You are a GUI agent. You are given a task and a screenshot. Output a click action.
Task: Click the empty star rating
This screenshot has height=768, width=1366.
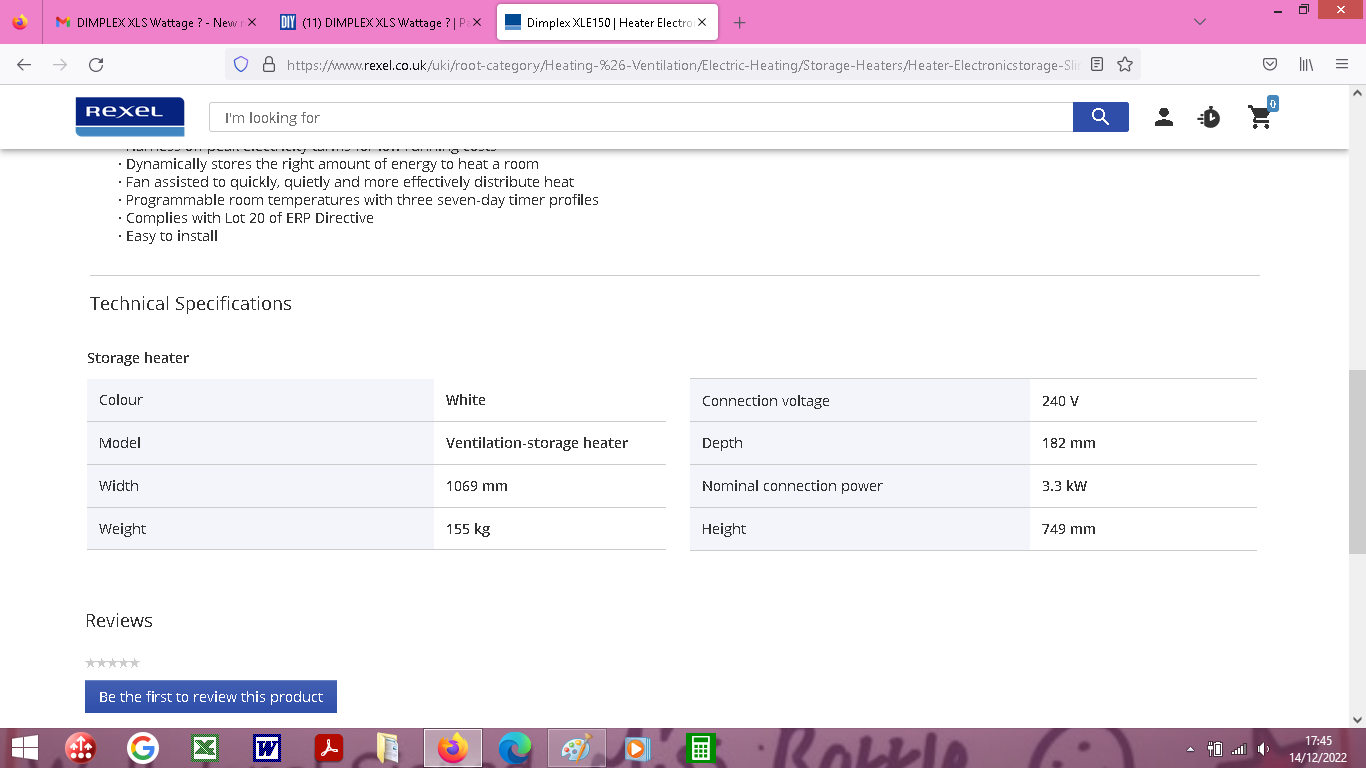[x=112, y=663]
